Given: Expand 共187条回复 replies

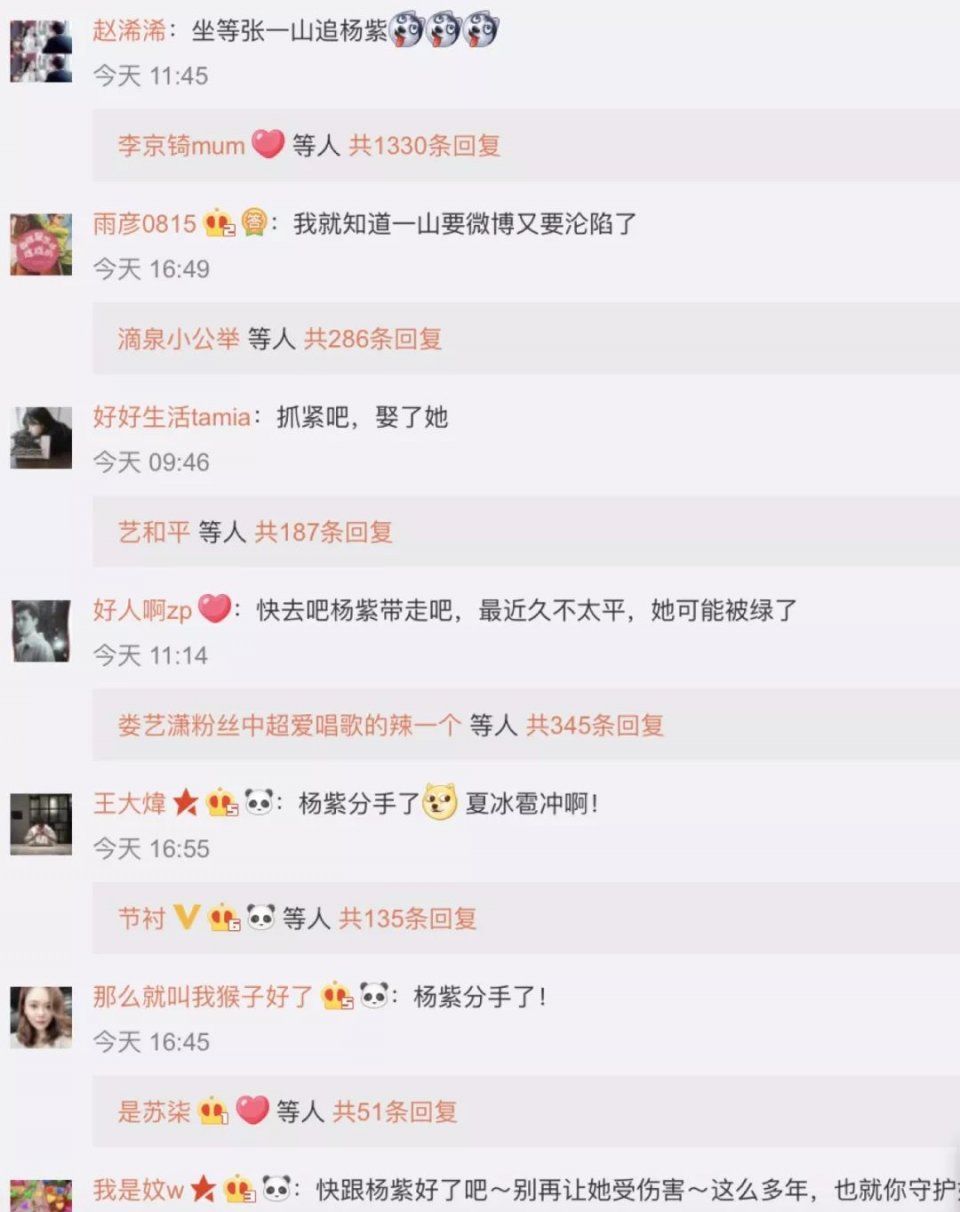Looking at the screenshot, I should click(x=324, y=531).
